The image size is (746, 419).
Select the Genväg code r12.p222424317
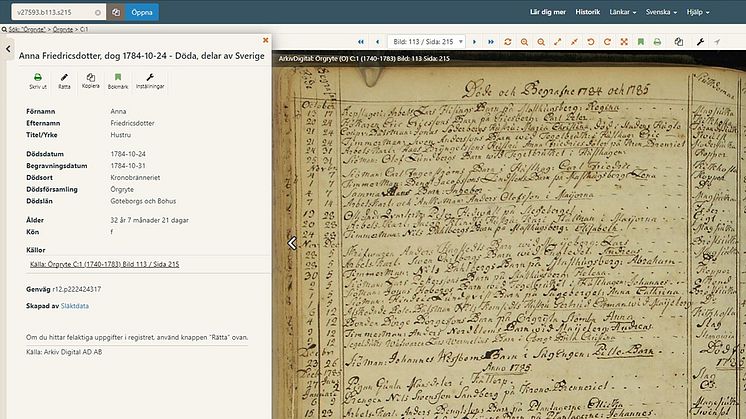click(x=77, y=289)
